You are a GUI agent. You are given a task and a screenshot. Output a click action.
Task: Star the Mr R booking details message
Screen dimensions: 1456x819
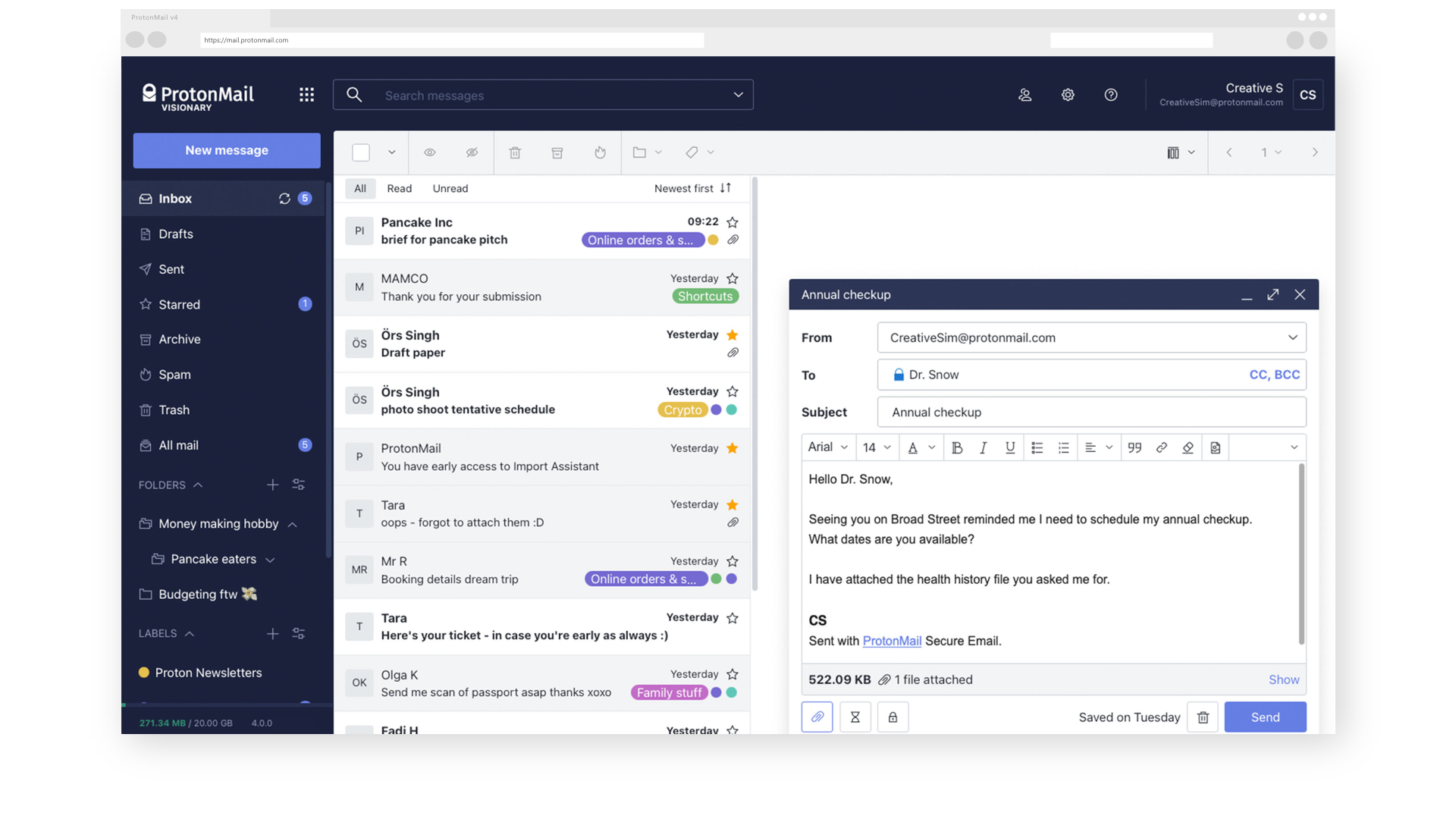733,561
